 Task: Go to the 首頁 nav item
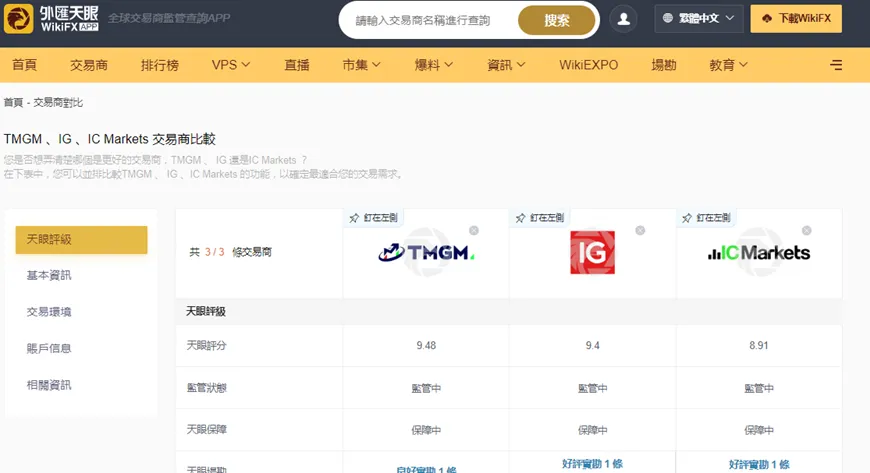[x=24, y=65]
